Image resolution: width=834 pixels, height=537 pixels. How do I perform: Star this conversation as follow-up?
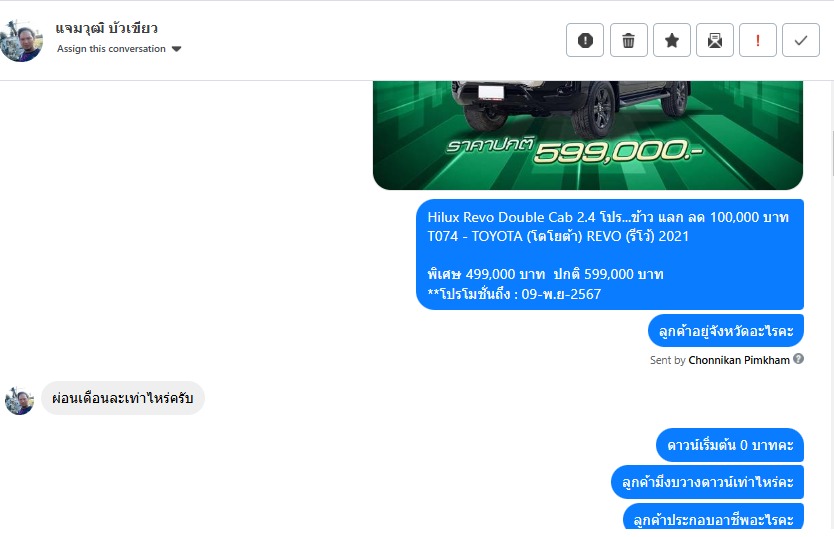pos(672,40)
